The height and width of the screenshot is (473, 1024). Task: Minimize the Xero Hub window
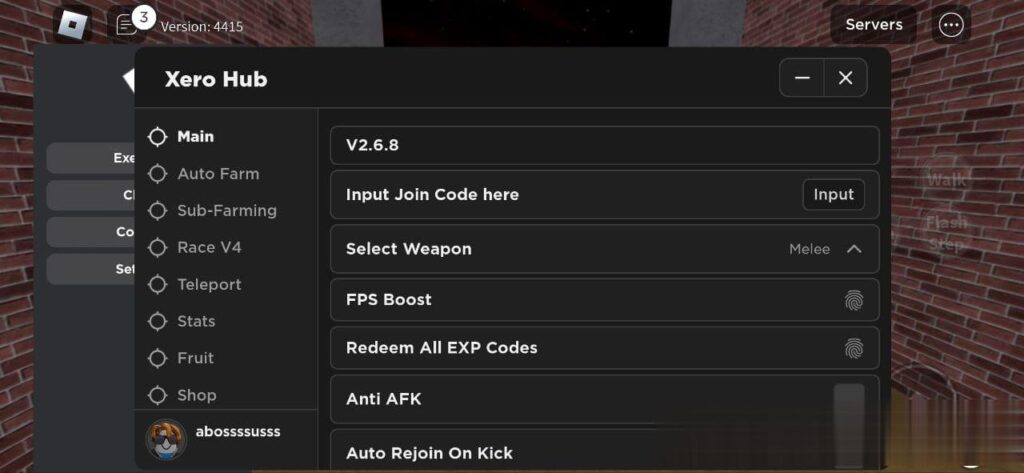[802, 78]
